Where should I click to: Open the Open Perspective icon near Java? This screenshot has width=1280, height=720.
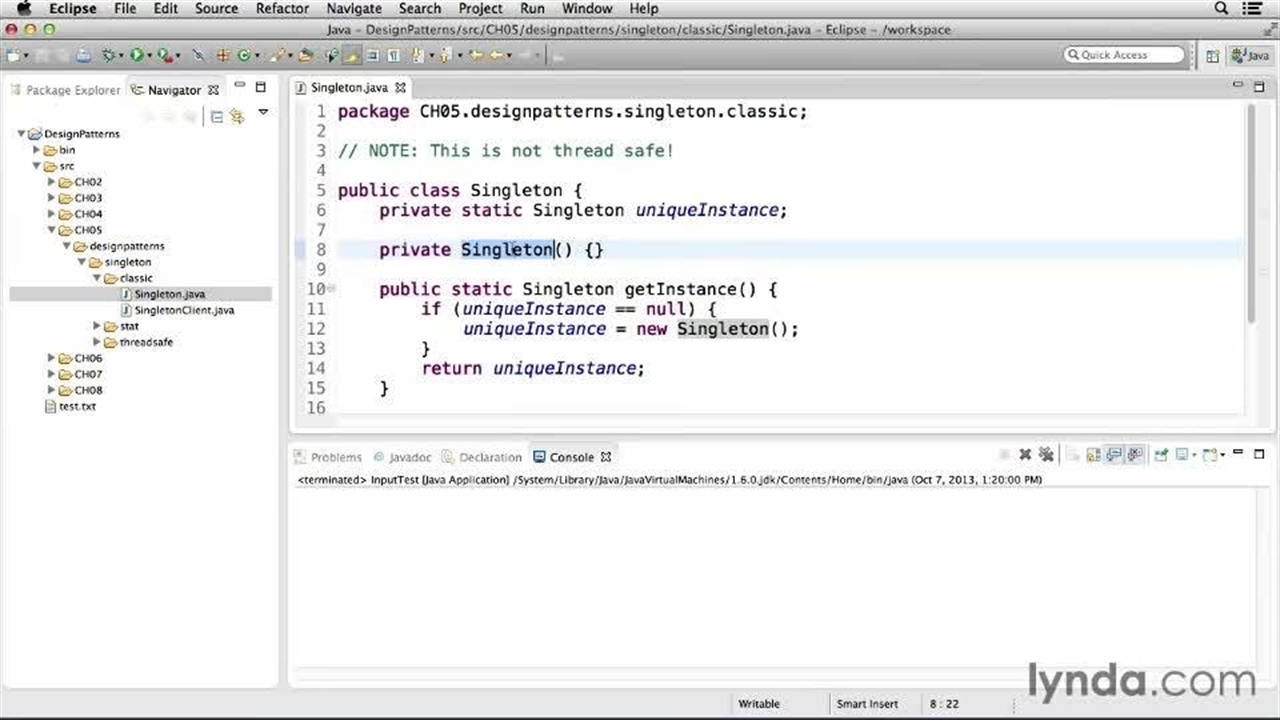point(1212,56)
